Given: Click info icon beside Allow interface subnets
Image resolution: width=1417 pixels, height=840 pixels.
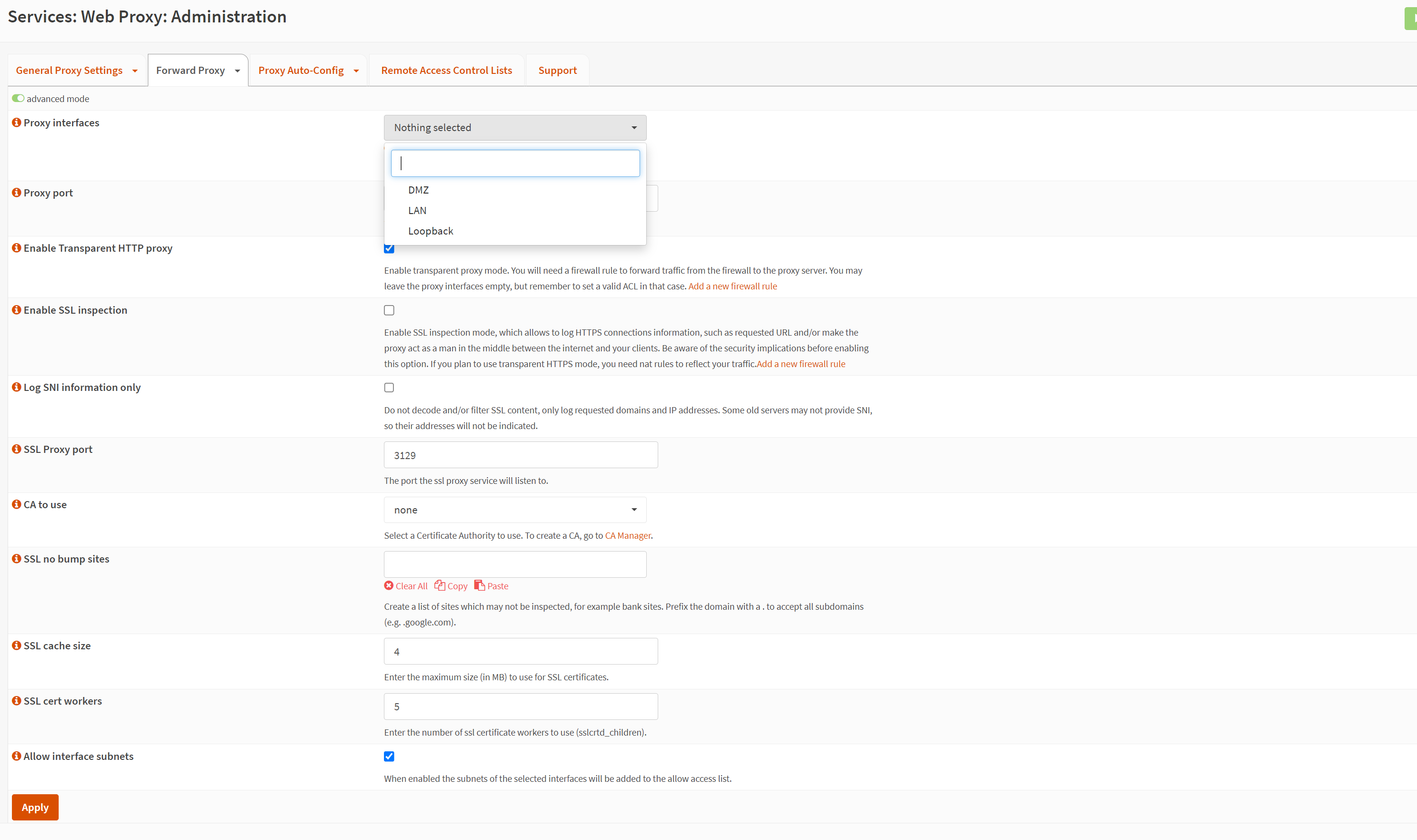Looking at the screenshot, I should point(16,756).
